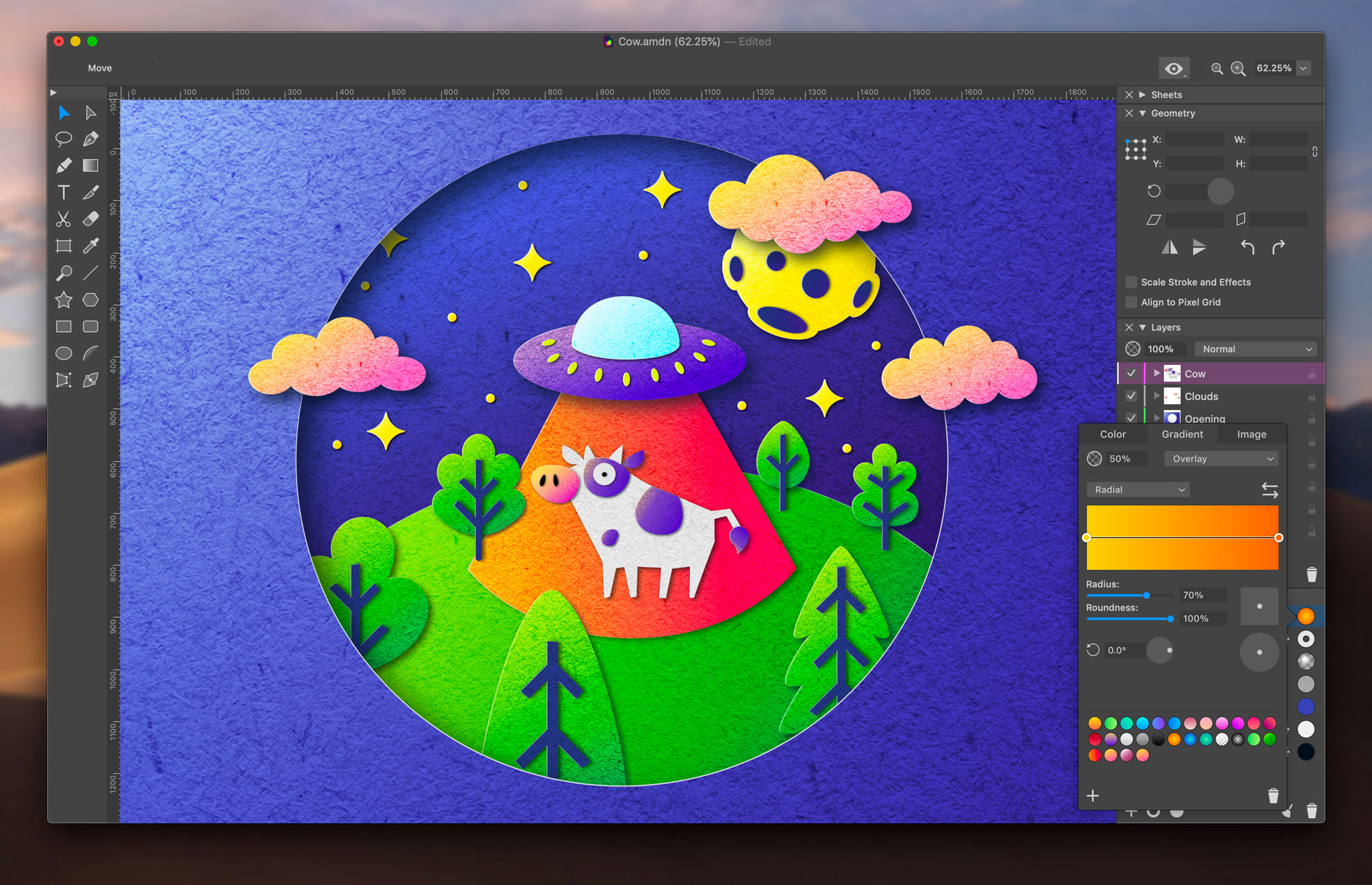Click the zoom in magnifier icon
1372x885 pixels.
pyautogui.click(x=1238, y=68)
